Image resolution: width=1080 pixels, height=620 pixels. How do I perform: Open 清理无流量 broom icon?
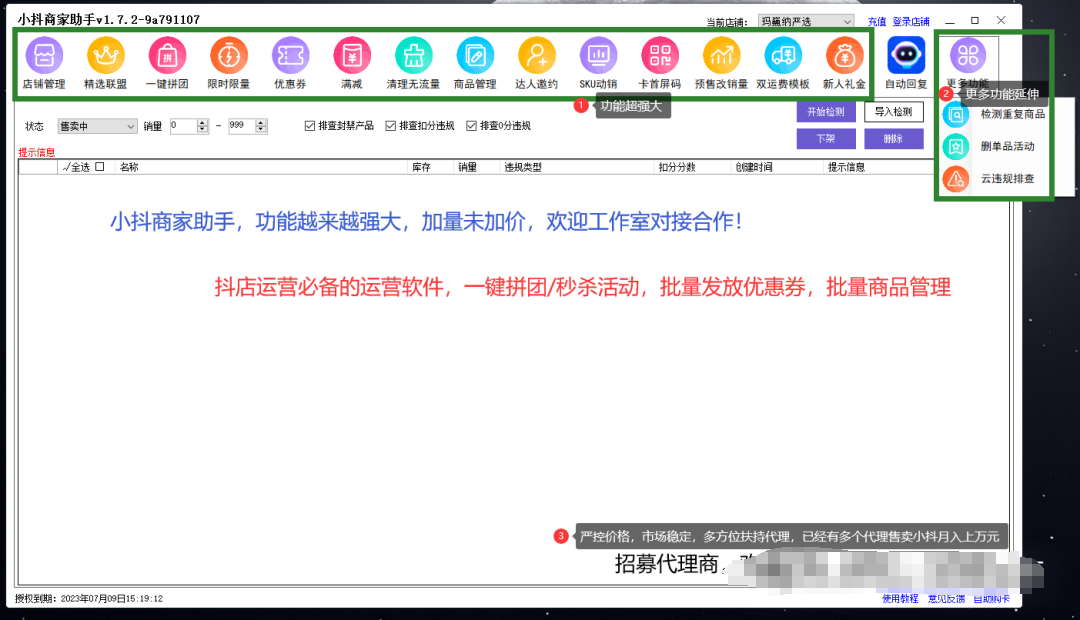[x=413, y=56]
